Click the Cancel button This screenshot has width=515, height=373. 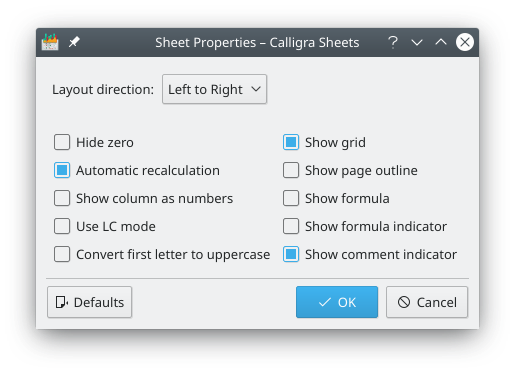[x=427, y=302]
